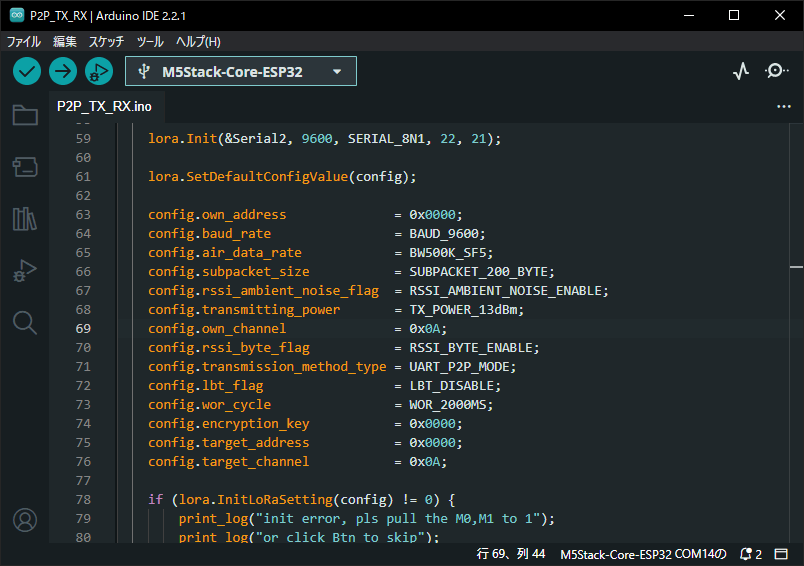The image size is (804, 566).
Task: Click the SUBPACKET_200_BYTE value
Action: coord(478,272)
